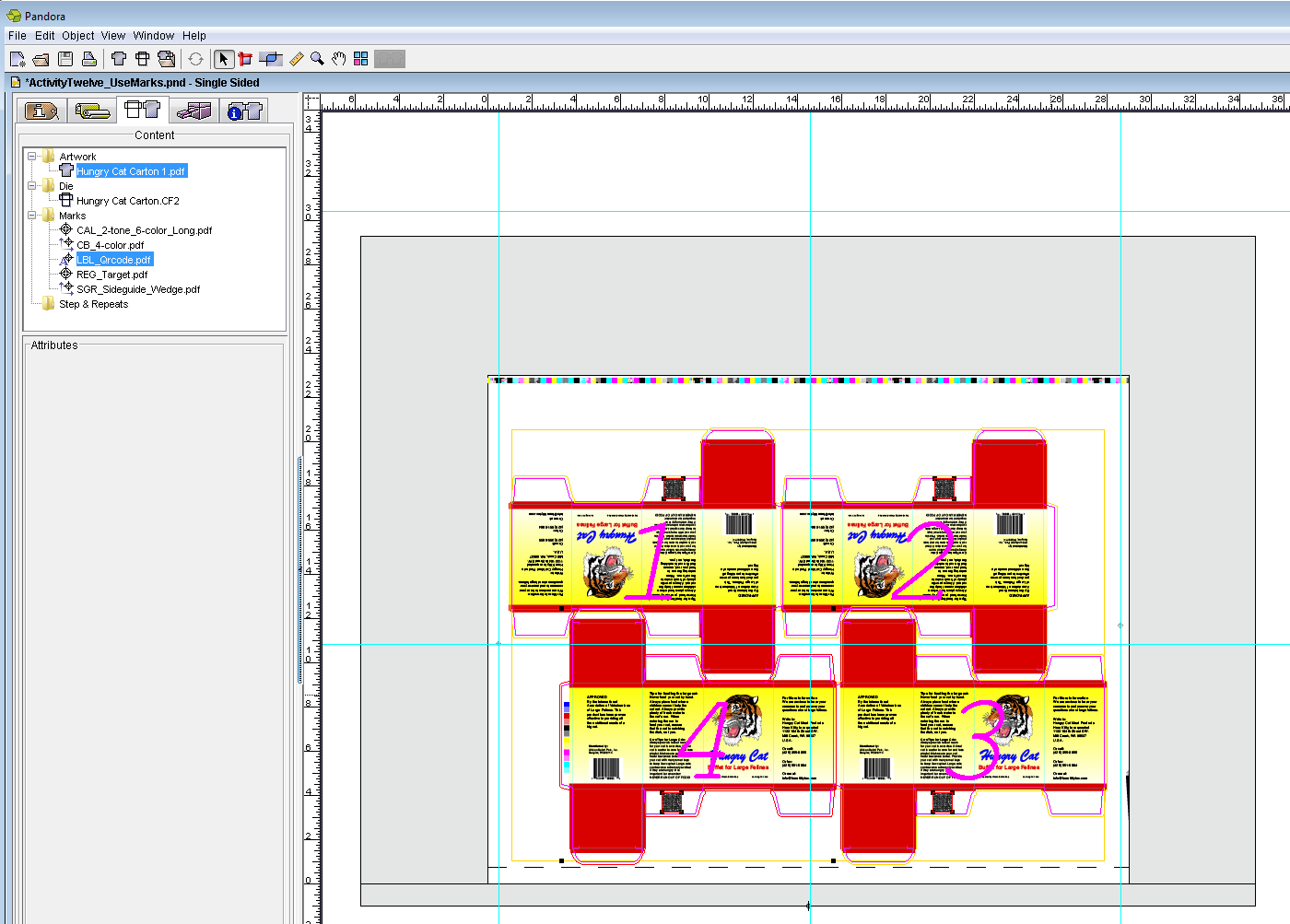1290x924 pixels.
Task: Click the New document icon
Action: pos(18,59)
